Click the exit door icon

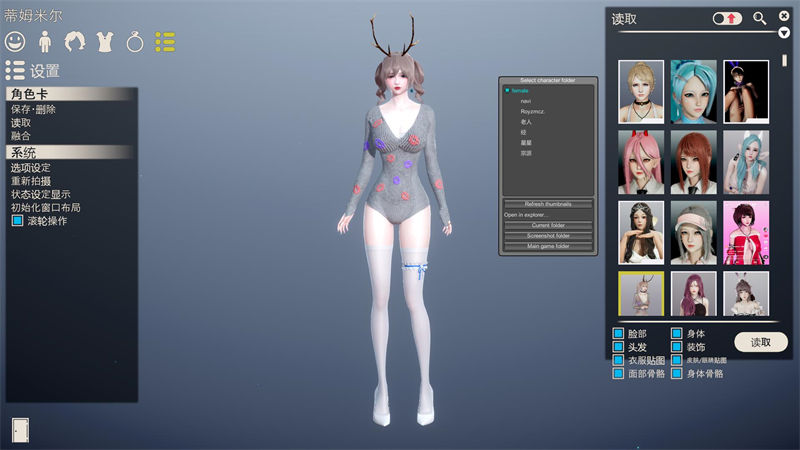coord(20,429)
